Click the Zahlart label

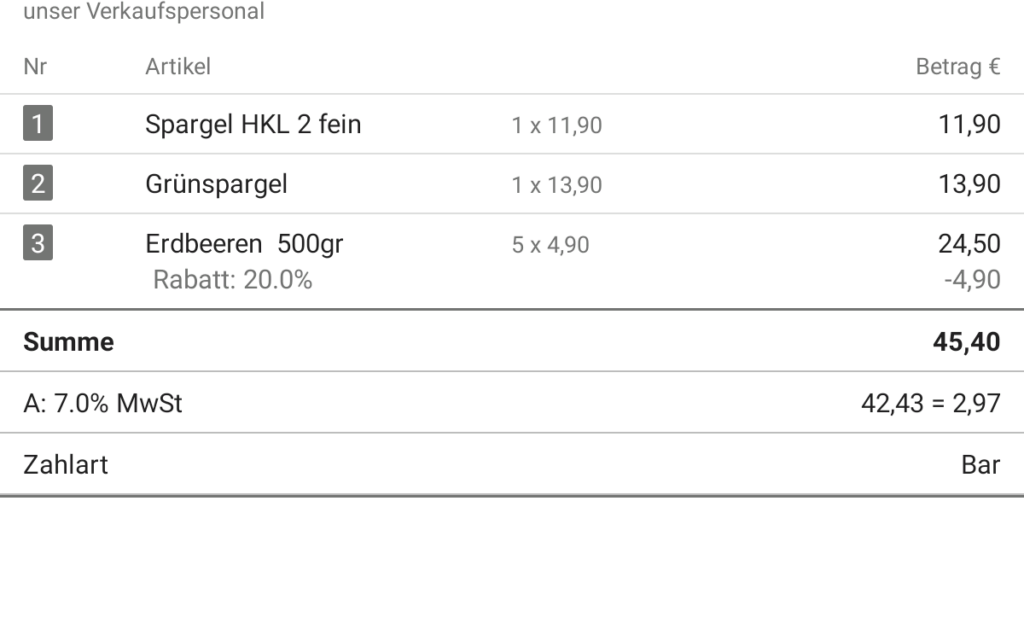pos(66,465)
